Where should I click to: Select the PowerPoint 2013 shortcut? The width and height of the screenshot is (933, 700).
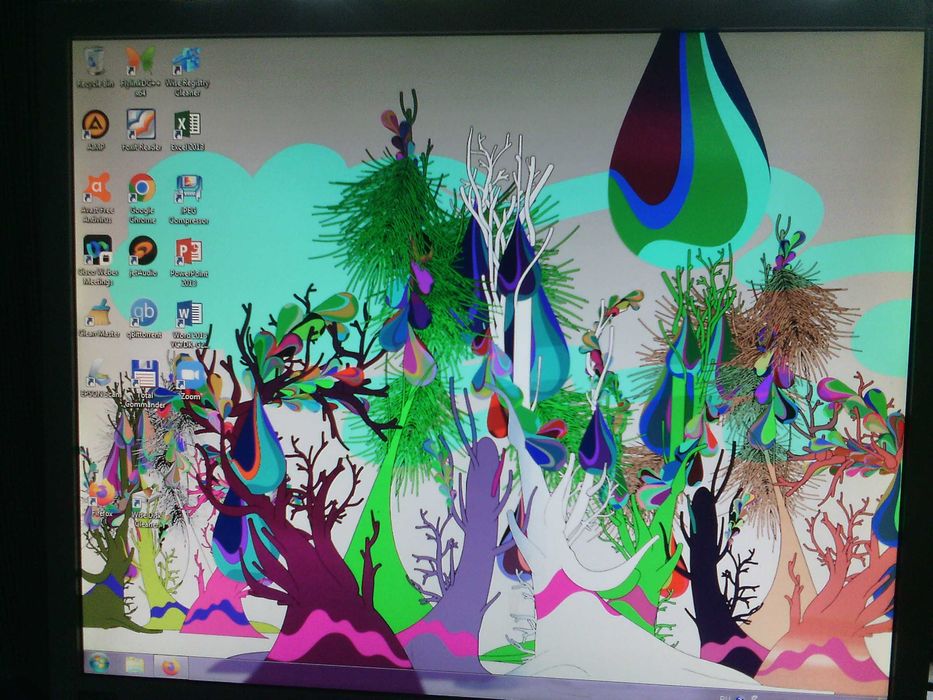coord(189,261)
